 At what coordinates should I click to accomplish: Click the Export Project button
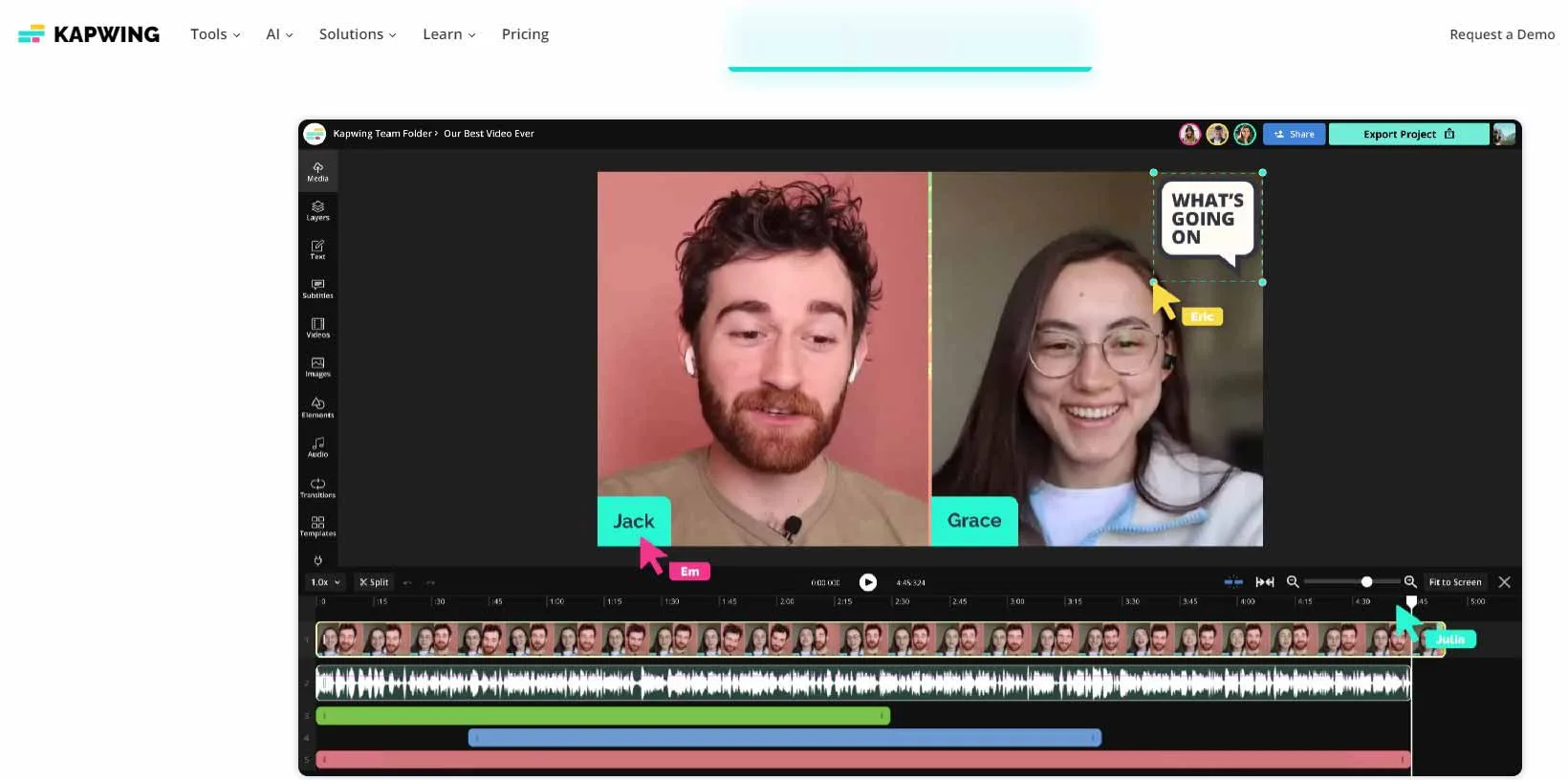(x=1407, y=134)
